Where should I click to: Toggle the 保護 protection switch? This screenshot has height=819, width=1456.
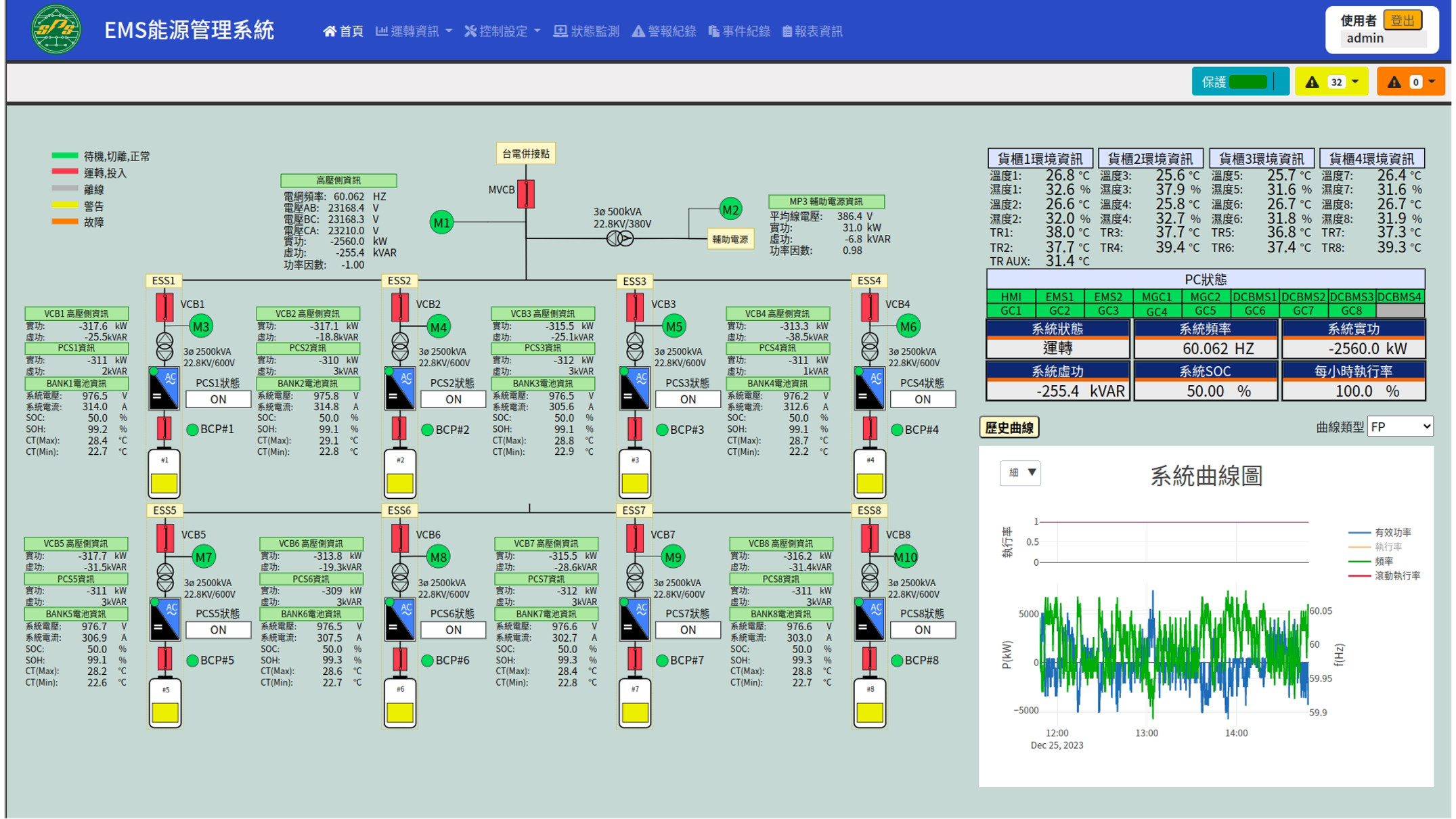point(1250,81)
